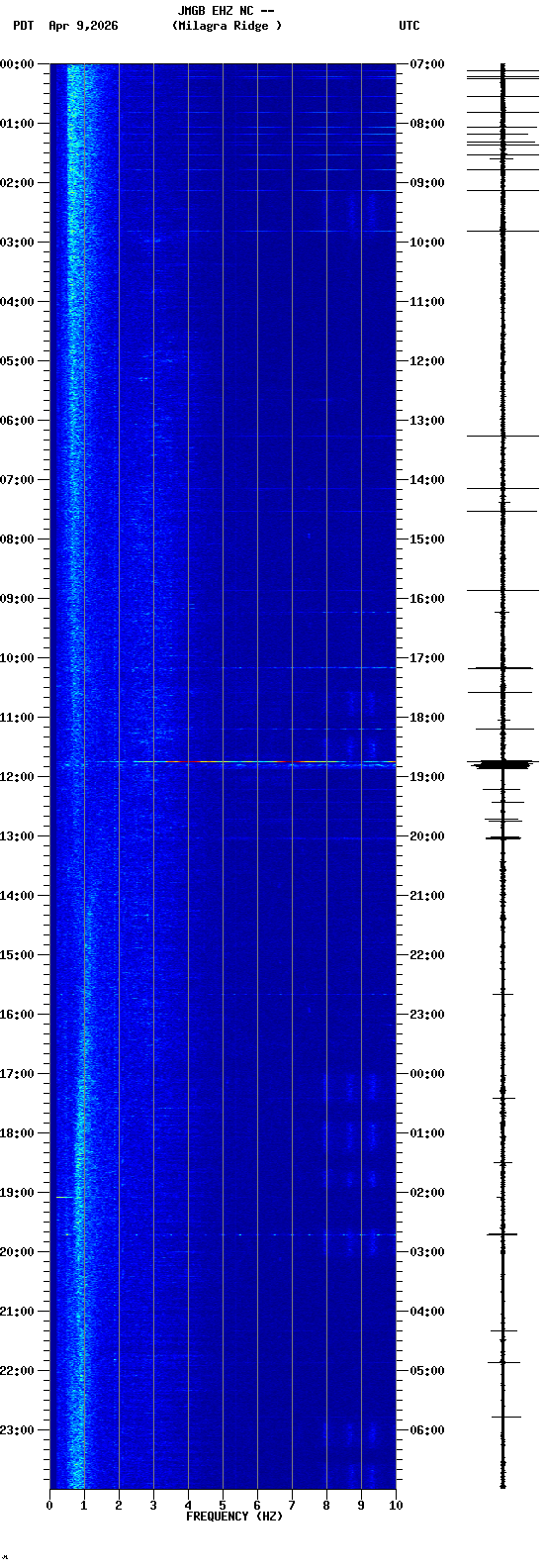
Task: Click the frequency axis tick label "10"
Action: tap(396, 1506)
